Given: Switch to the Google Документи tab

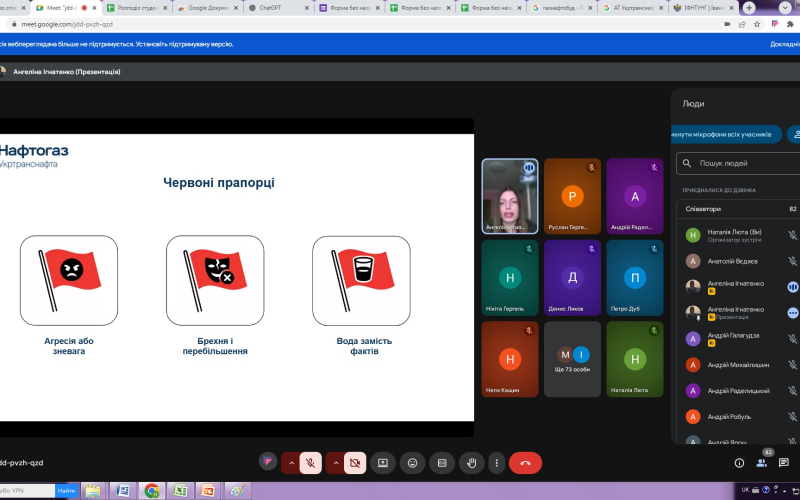Looking at the screenshot, I should coord(207,8).
